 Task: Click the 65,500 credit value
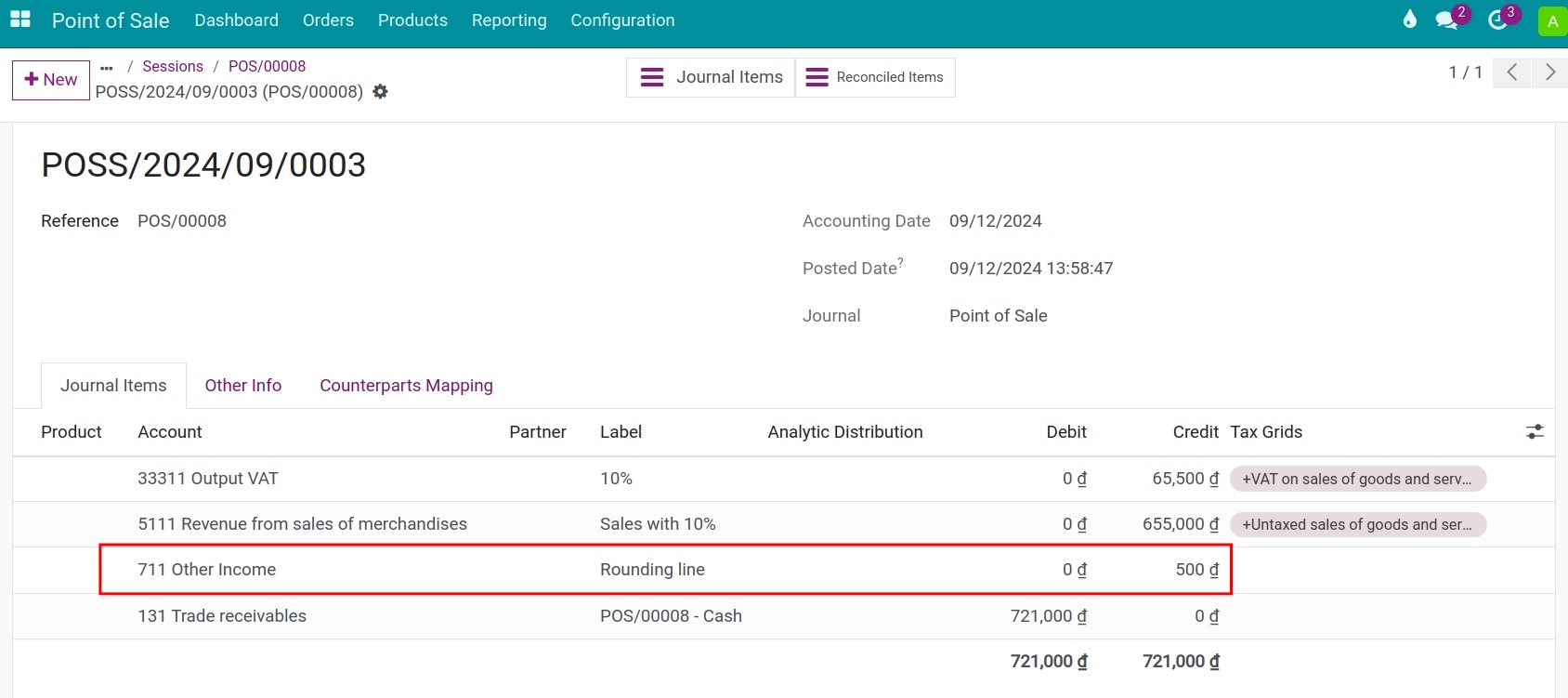1185,479
